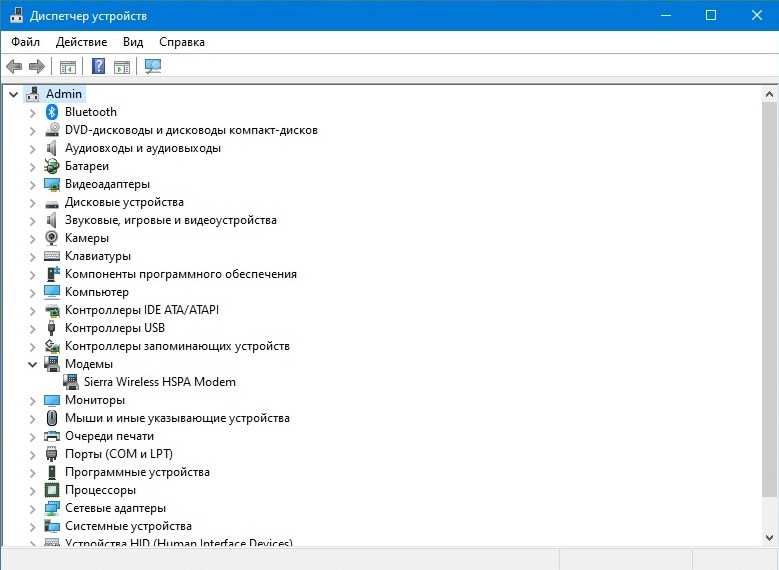
Task: Click the Контроллеры IDE ATA/ATAPI icon
Action: [x=52, y=311]
